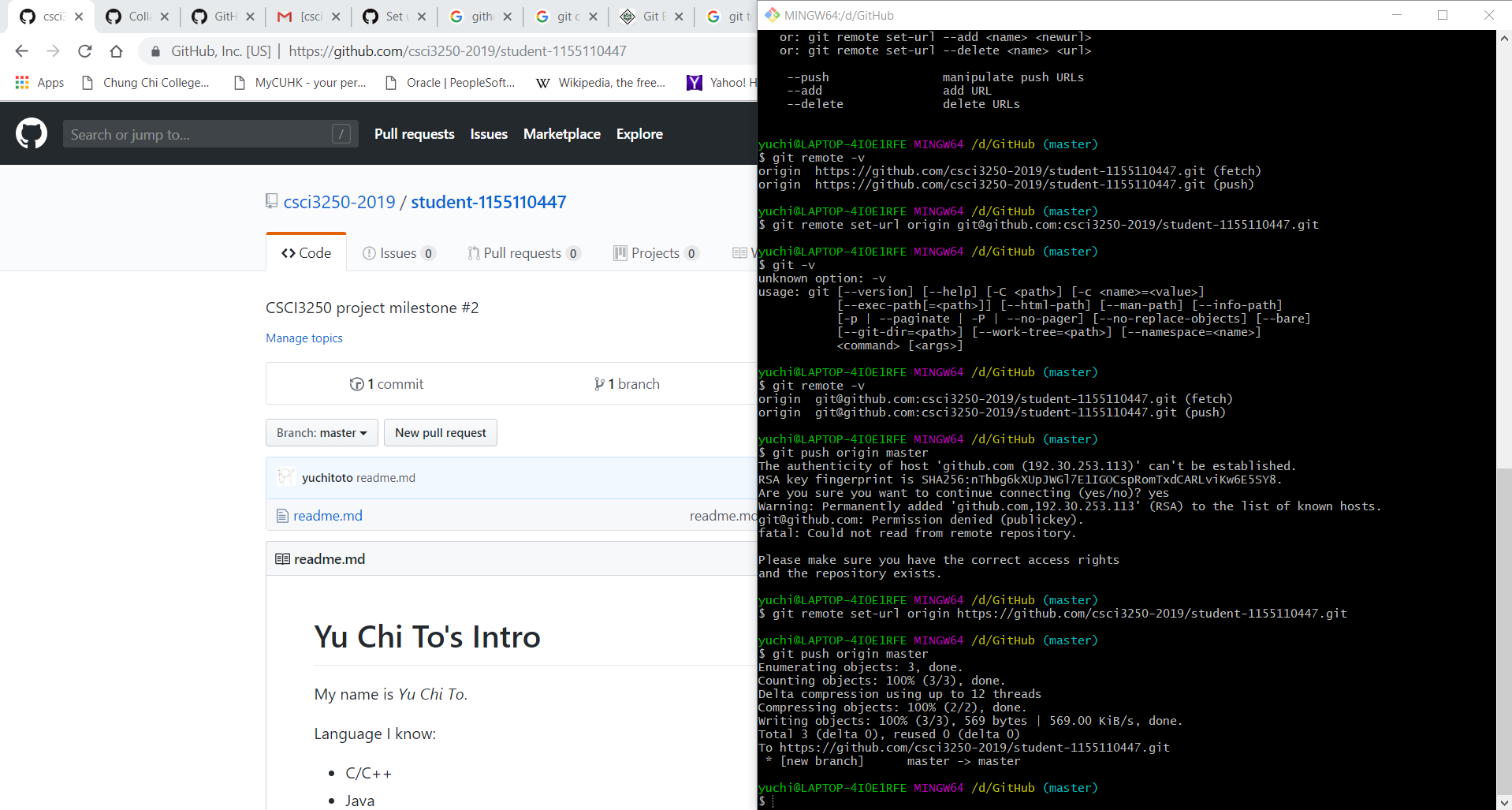1512x810 pixels.
Task: Select the repository Pull requests 0 tab
Action: (x=523, y=253)
